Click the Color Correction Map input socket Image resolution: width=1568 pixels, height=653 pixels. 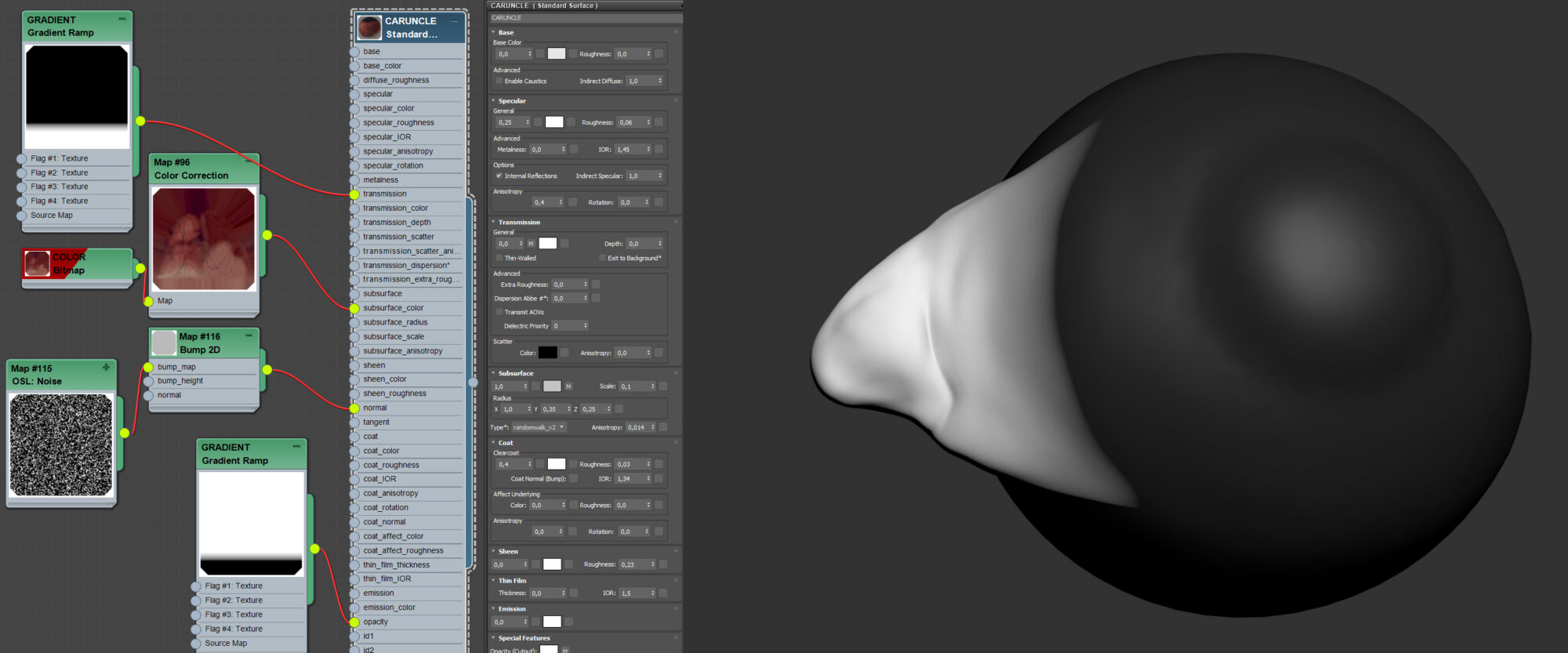(149, 301)
